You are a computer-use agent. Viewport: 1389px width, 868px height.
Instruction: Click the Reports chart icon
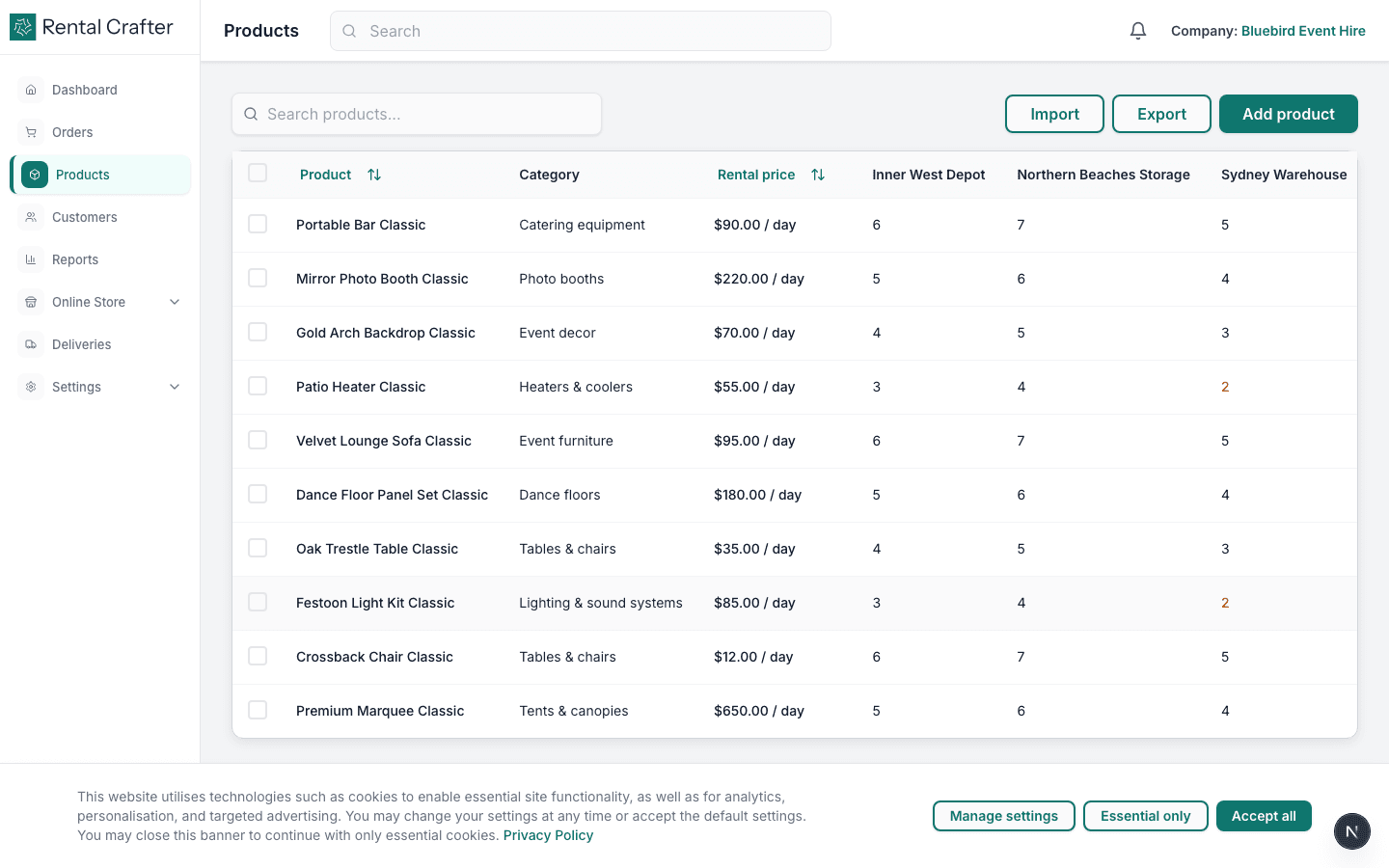point(31,259)
